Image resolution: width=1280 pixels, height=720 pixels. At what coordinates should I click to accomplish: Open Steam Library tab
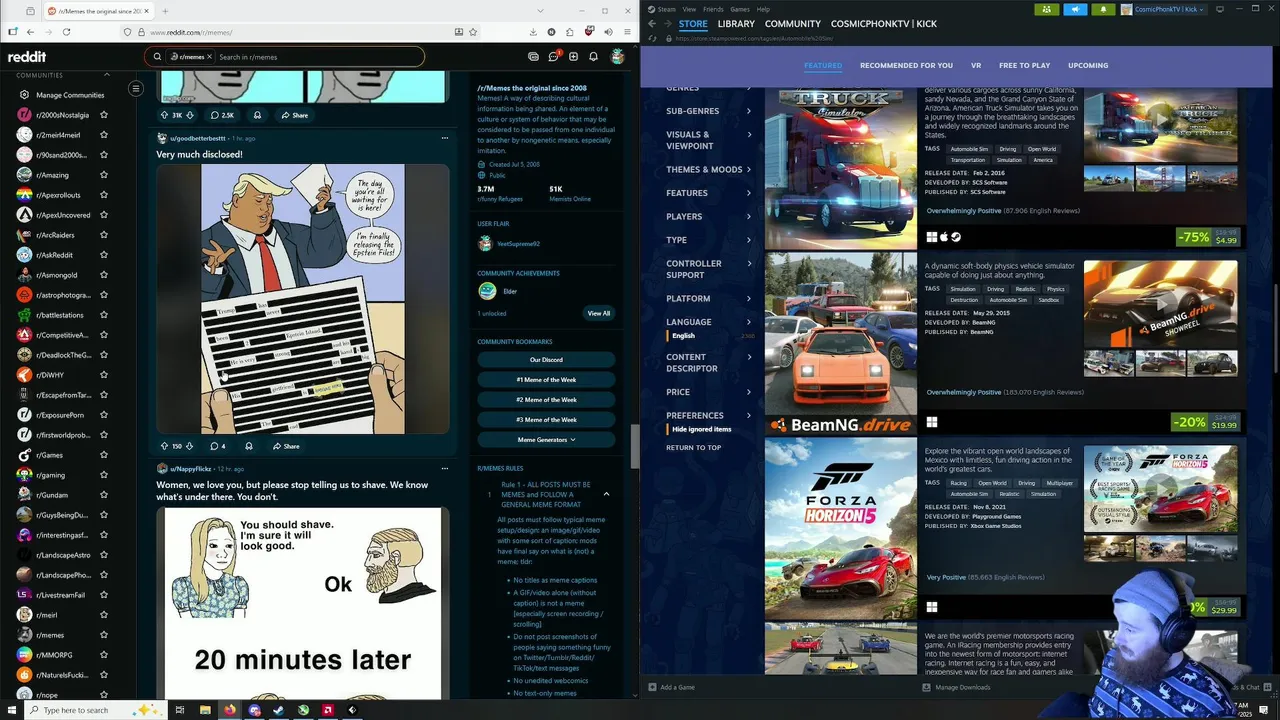click(x=736, y=24)
